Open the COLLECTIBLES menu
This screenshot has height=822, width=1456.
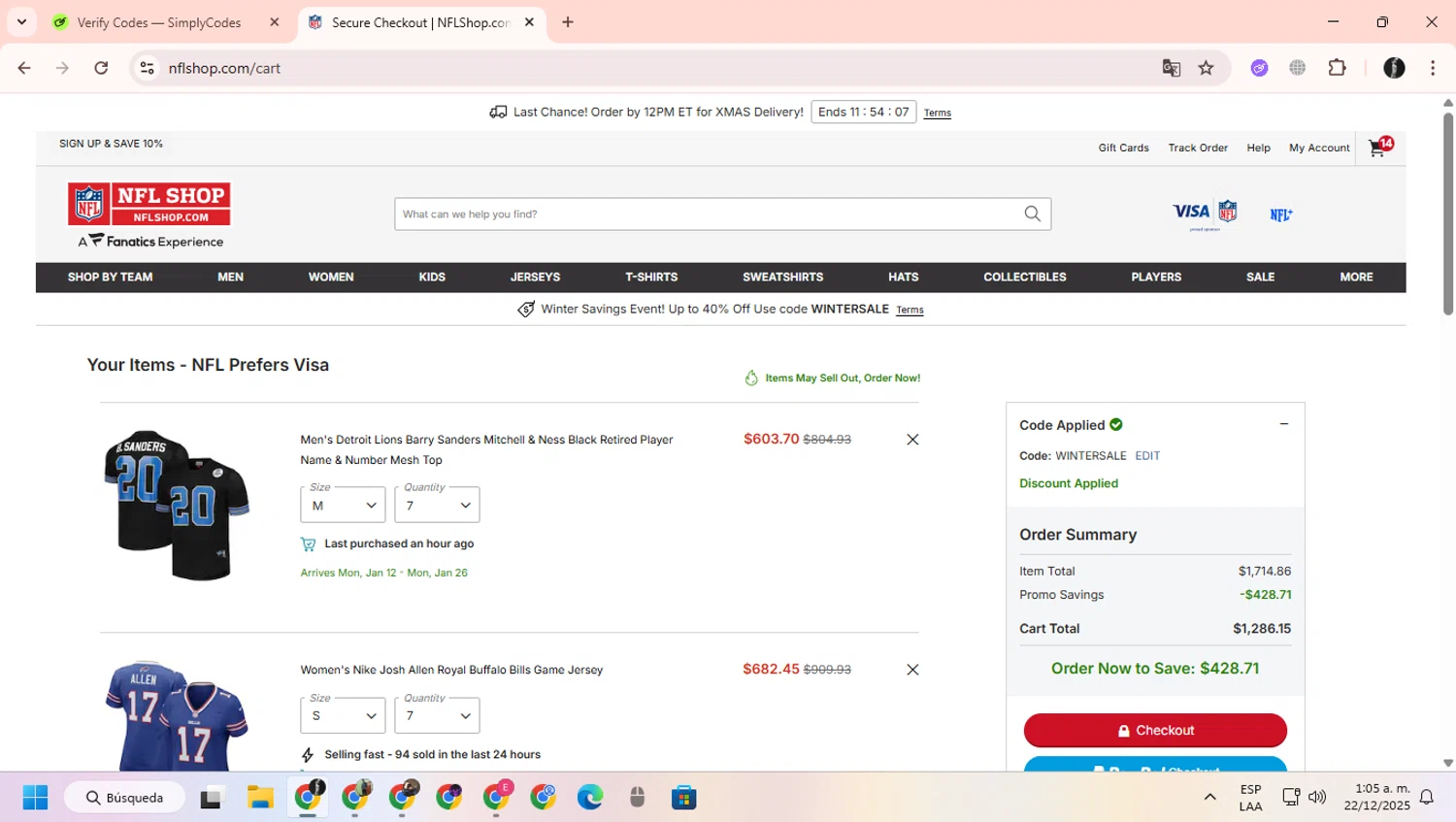pos(1024,278)
